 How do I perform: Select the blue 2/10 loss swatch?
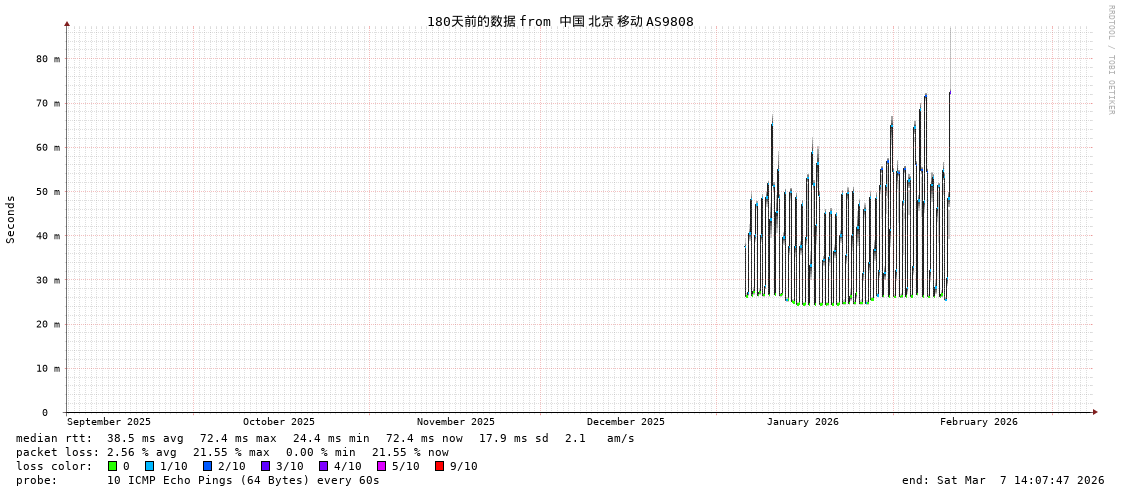(x=207, y=466)
